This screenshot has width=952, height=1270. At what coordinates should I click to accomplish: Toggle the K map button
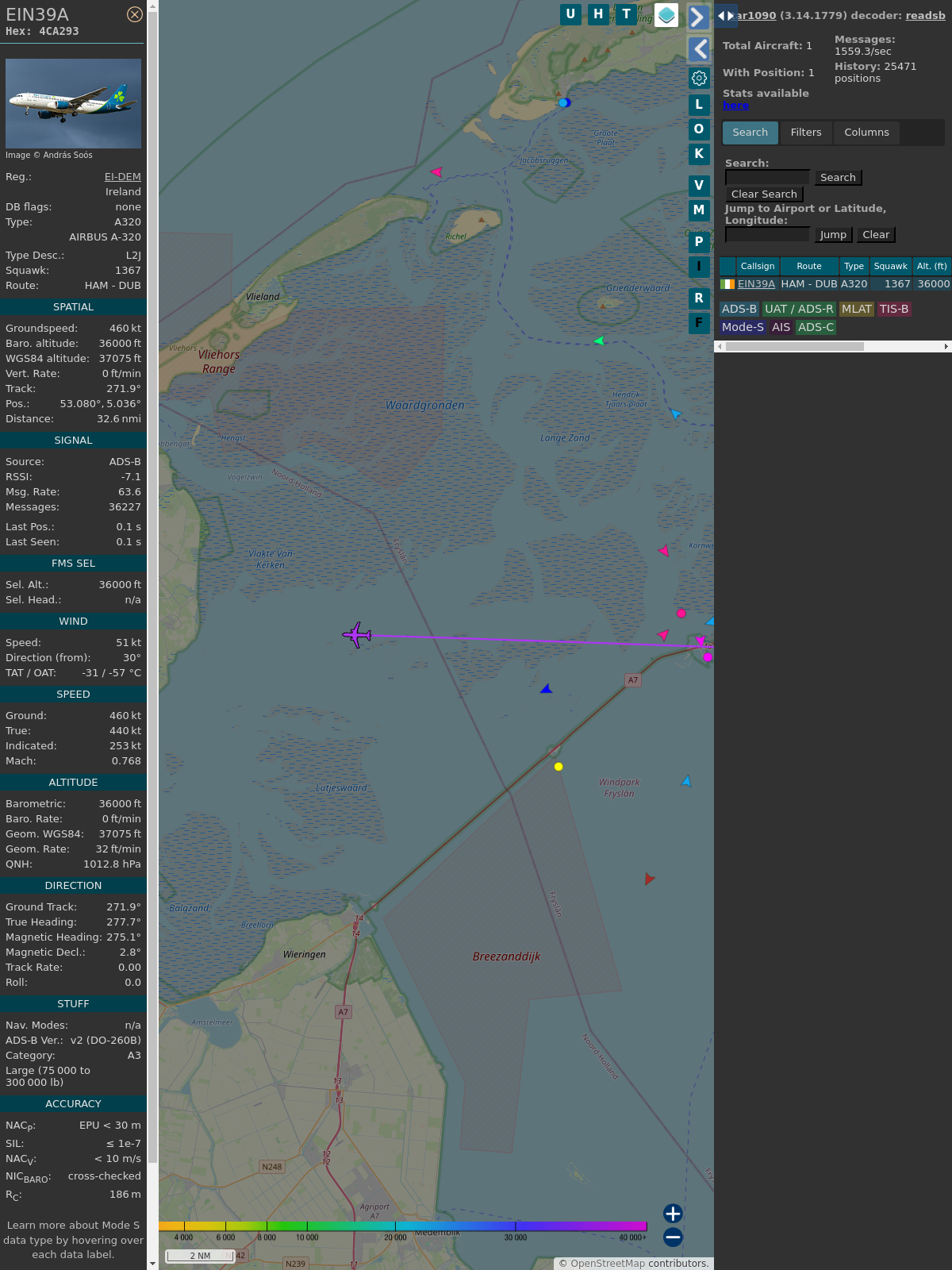[699, 154]
